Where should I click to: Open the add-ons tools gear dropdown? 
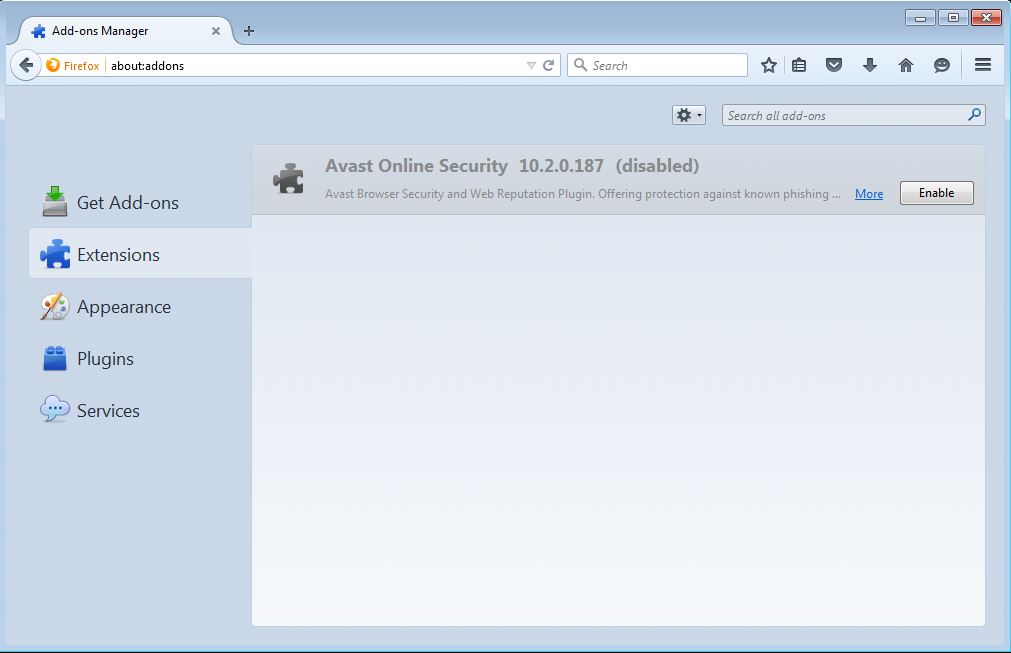point(689,115)
